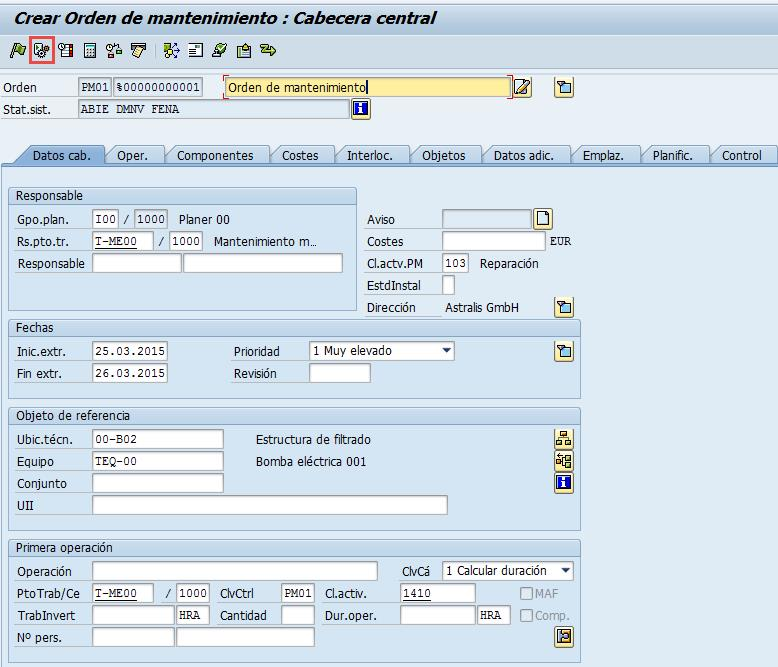The width and height of the screenshot is (778, 667).
Task: Open the scheduling network clock icon
Action: tap(114, 50)
